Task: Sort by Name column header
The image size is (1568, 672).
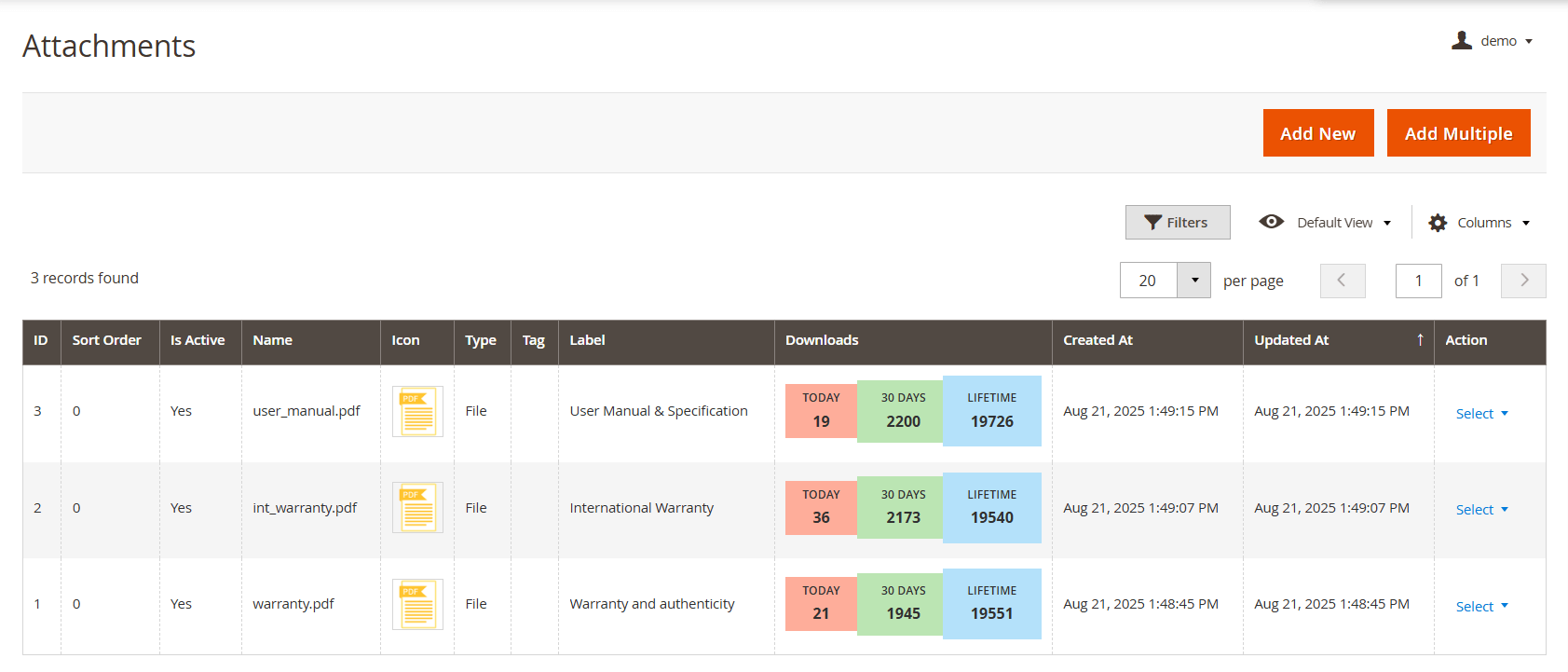Action: [273, 340]
